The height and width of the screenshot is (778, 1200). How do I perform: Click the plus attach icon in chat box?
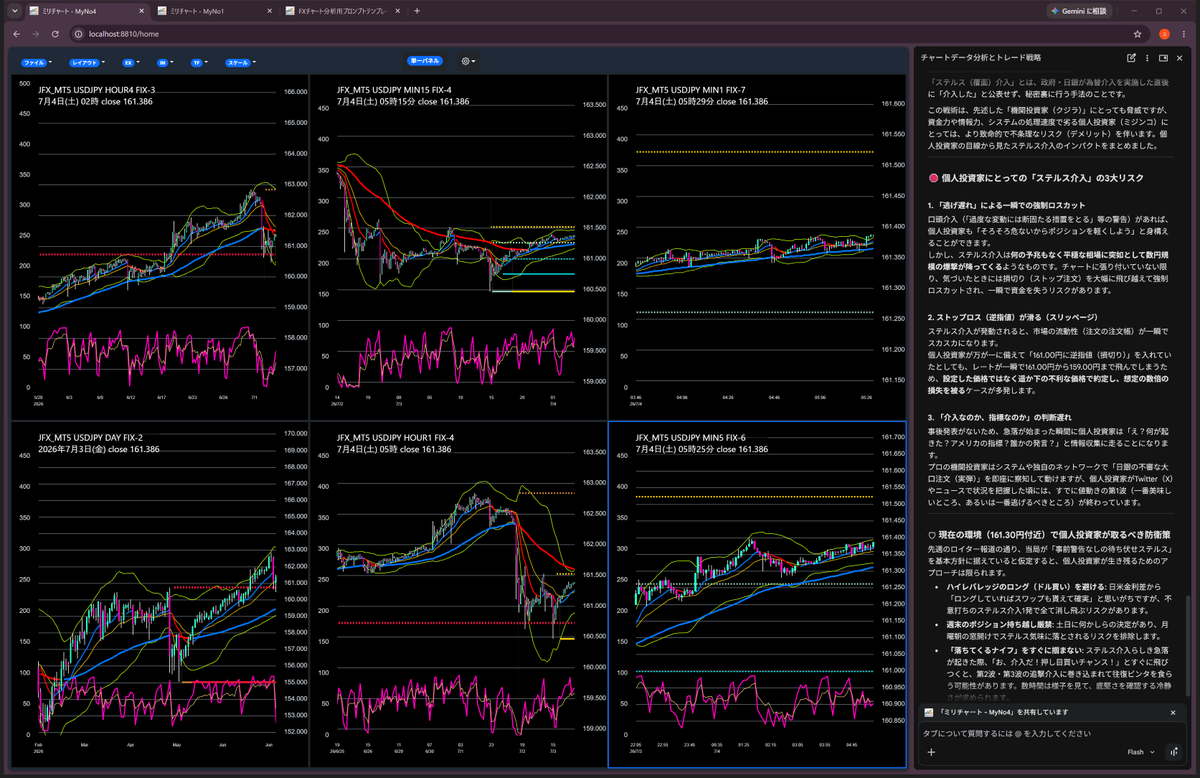[x=931, y=752]
